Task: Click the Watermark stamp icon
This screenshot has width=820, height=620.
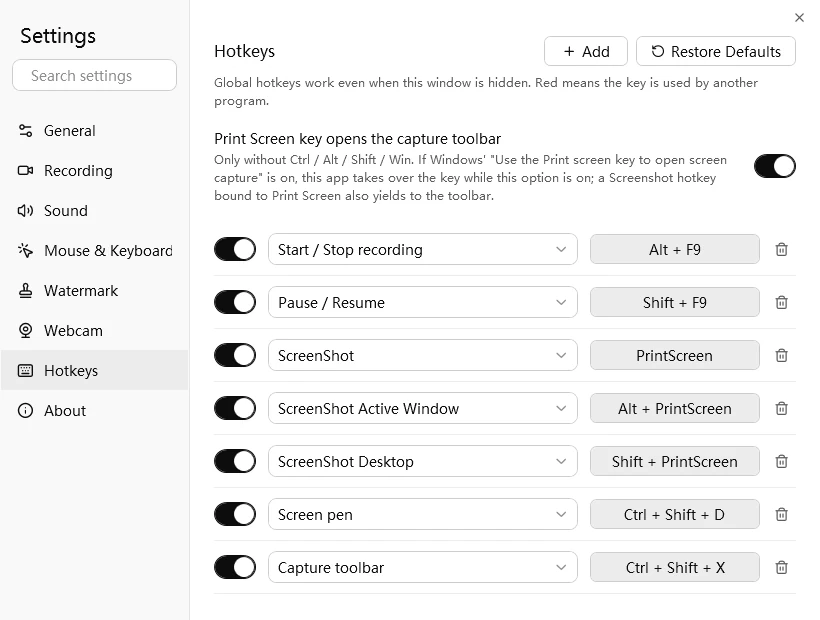Action: click(25, 290)
